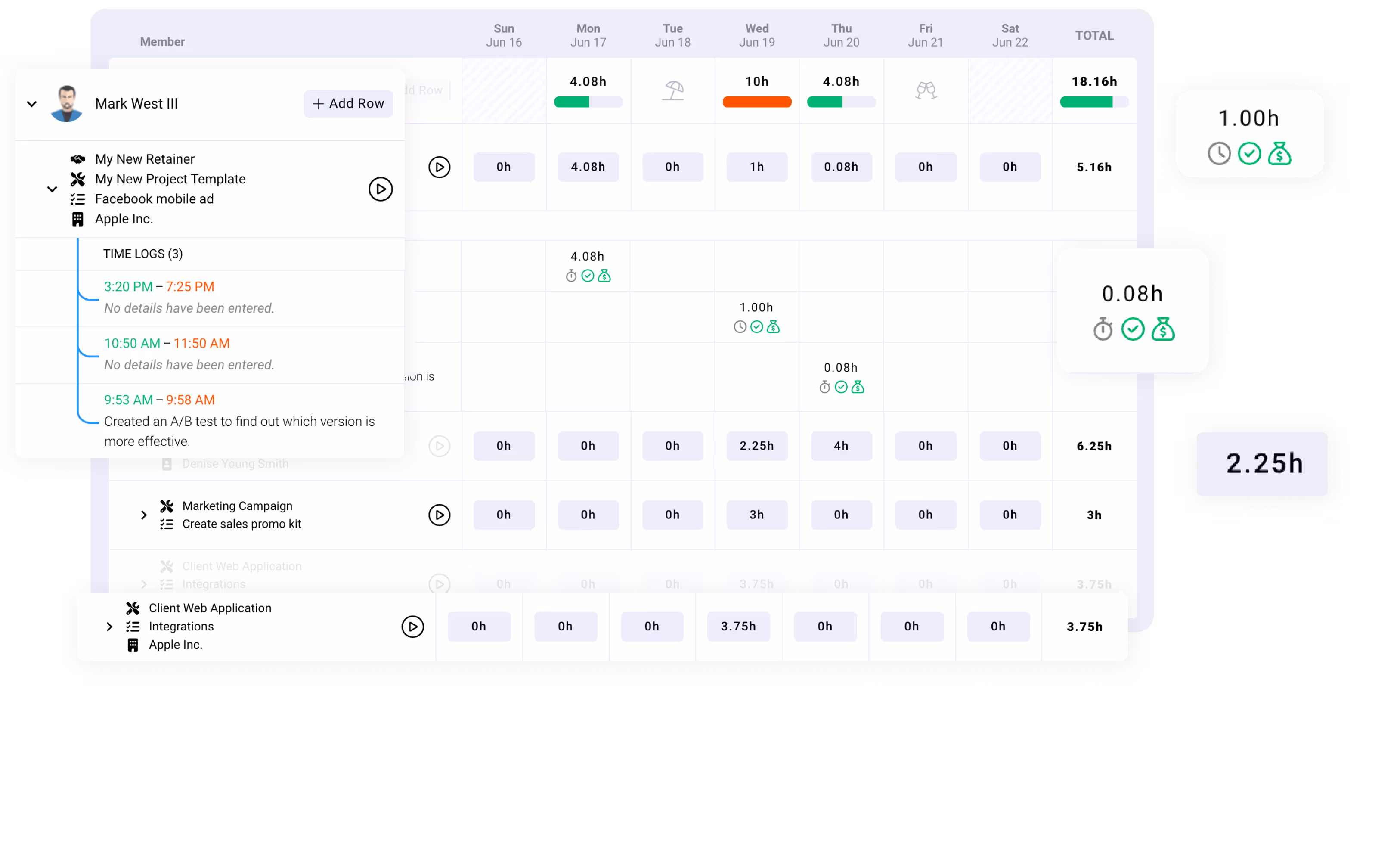Start timer for Facebook mobile ad task

pos(380,189)
